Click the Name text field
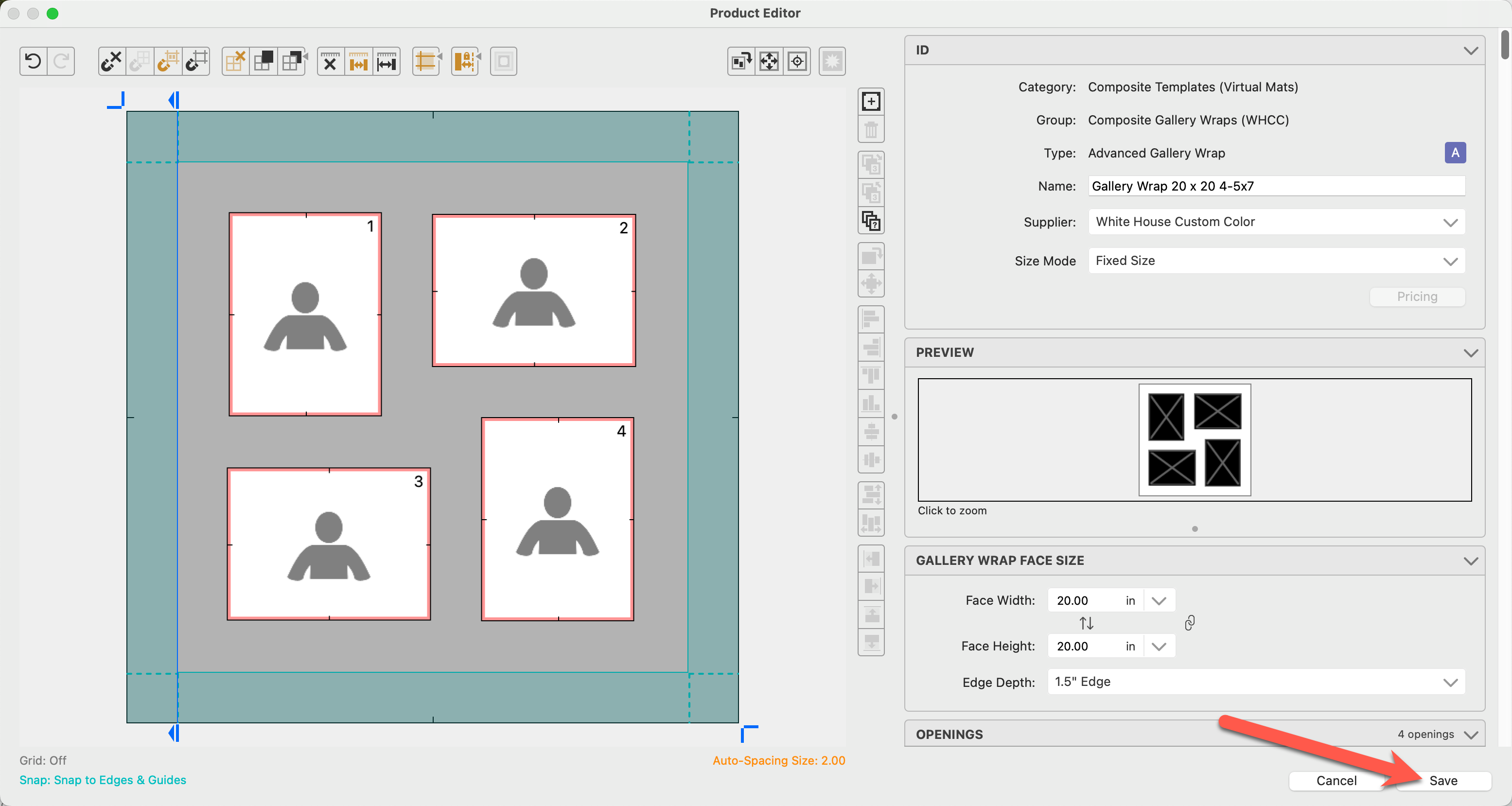Viewport: 1512px width, 806px height. click(x=1276, y=186)
